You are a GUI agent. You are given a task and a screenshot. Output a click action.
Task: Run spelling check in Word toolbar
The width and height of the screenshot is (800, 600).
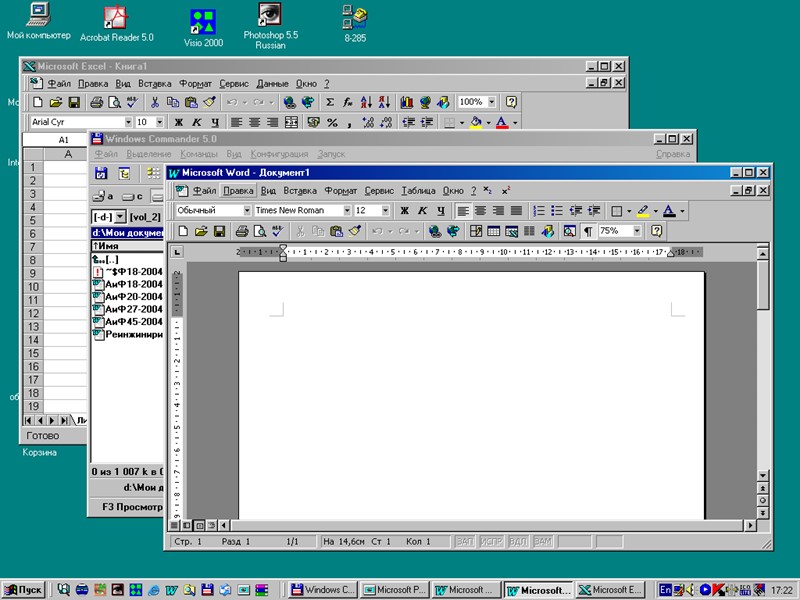(278, 232)
